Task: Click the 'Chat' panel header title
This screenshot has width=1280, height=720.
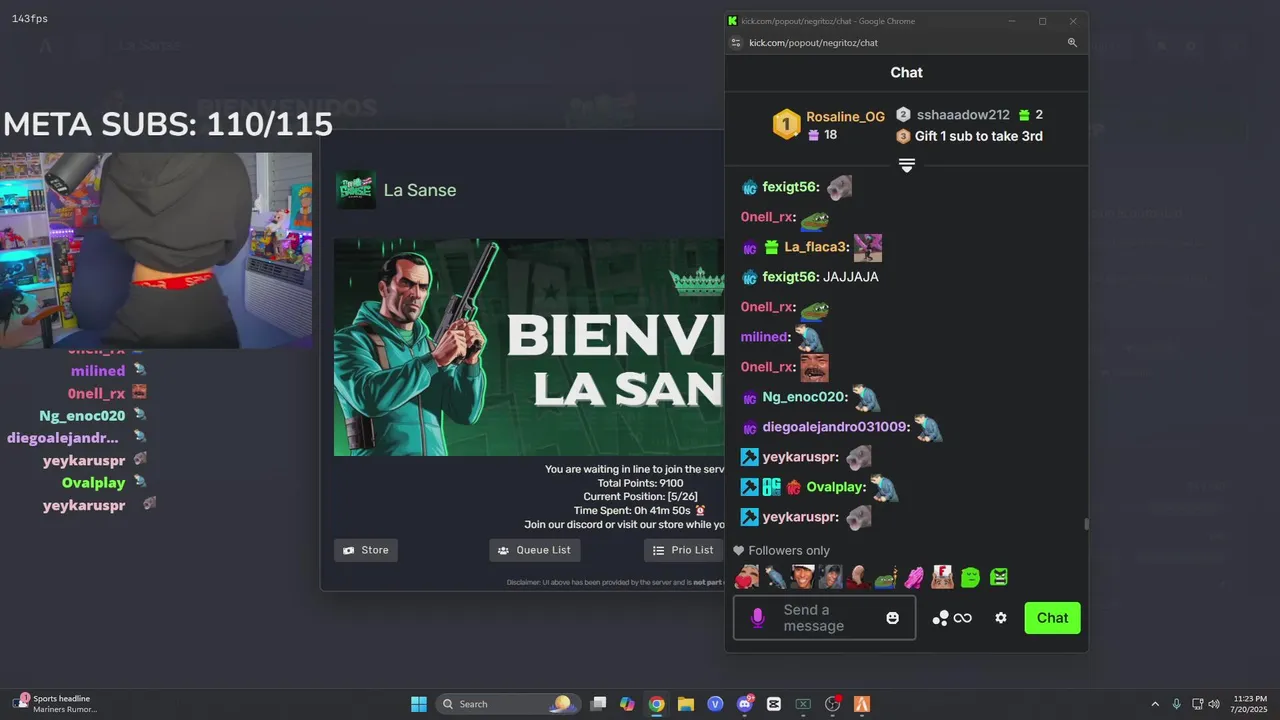Action: (x=906, y=72)
